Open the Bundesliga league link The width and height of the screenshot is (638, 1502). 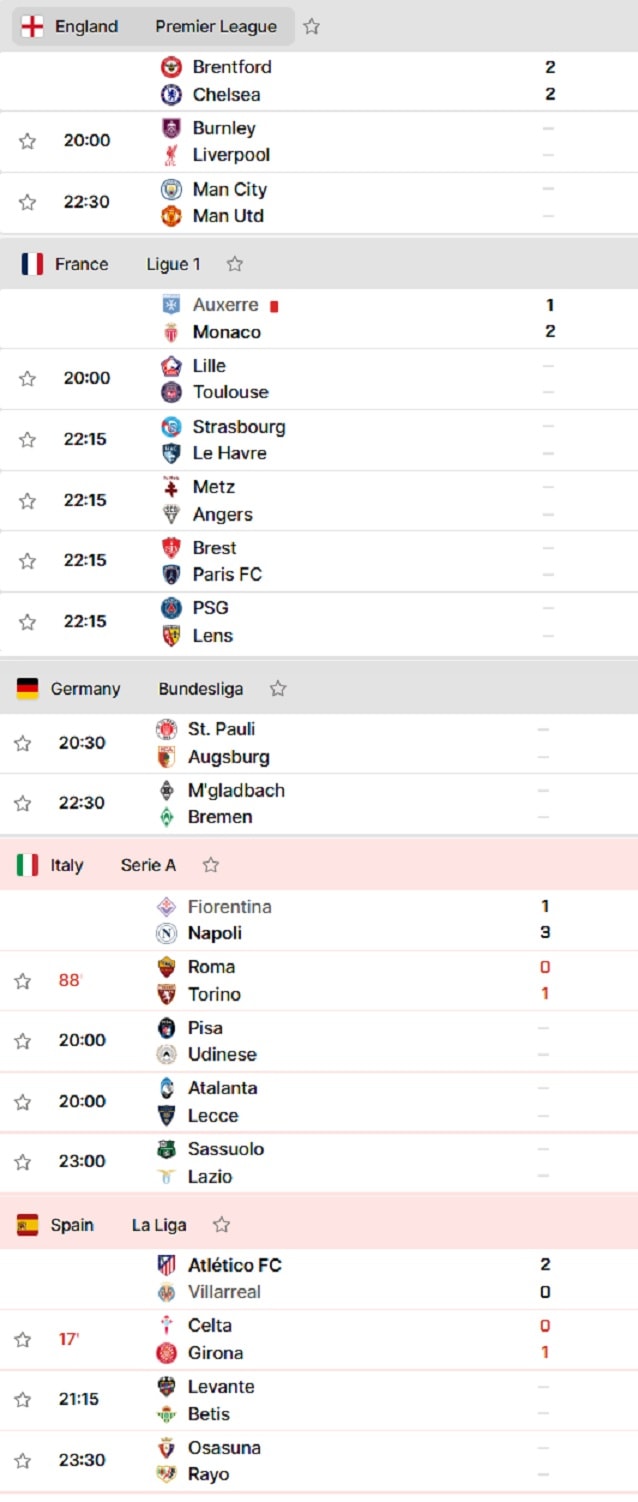coord(200,689)
